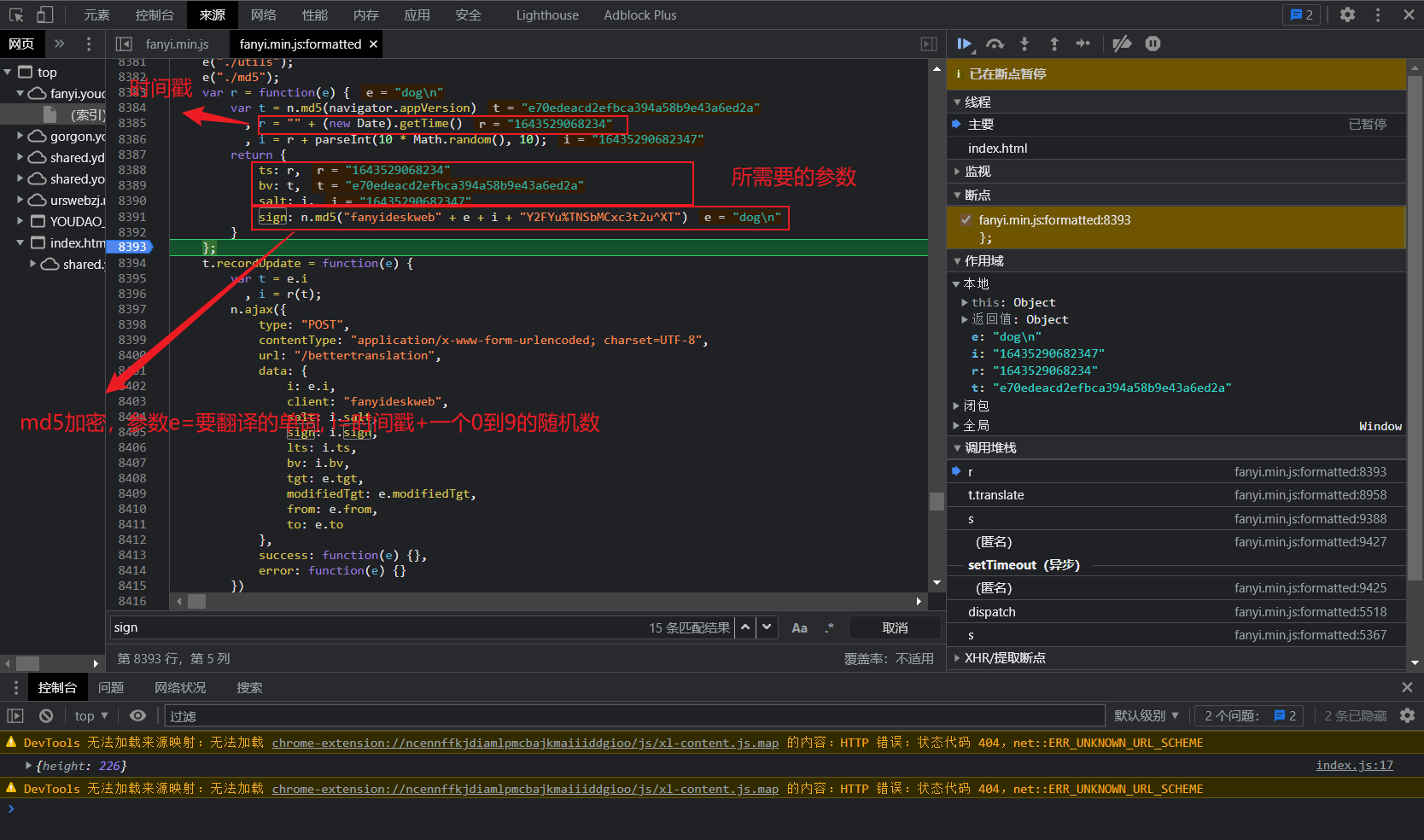Toggle console sidebar icon
1424x840 pixels.
(x=15, y=715)
